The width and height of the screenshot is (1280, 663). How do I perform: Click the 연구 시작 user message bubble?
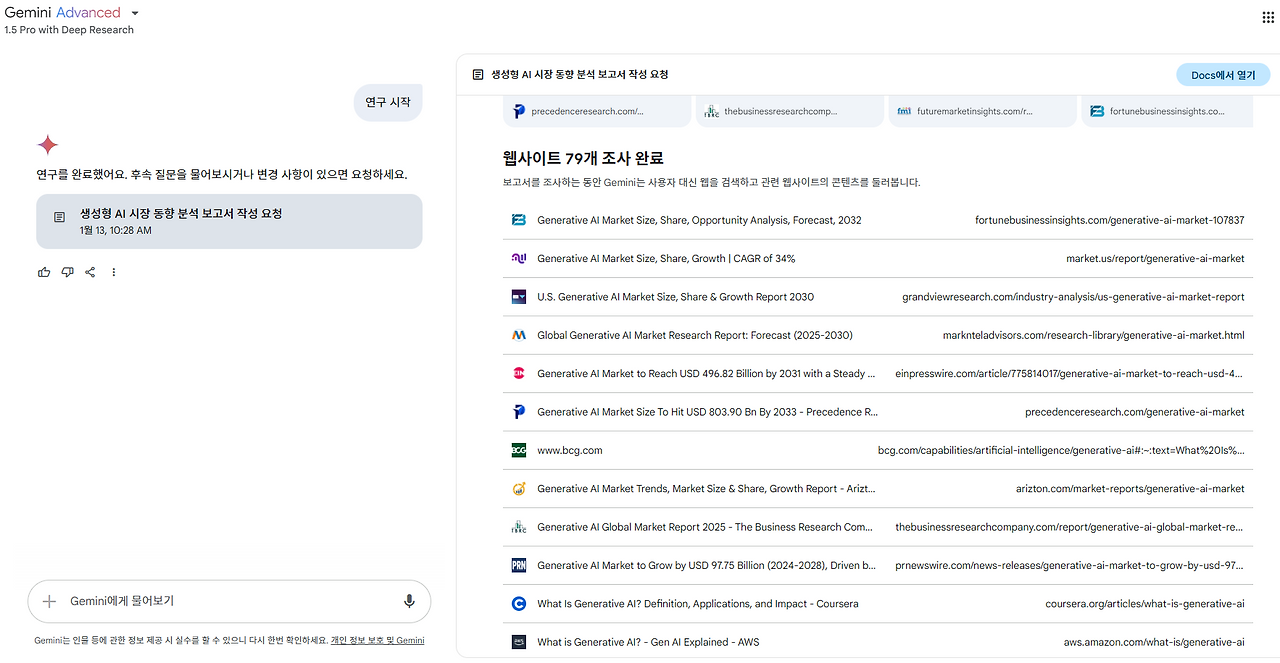[388, 102]
